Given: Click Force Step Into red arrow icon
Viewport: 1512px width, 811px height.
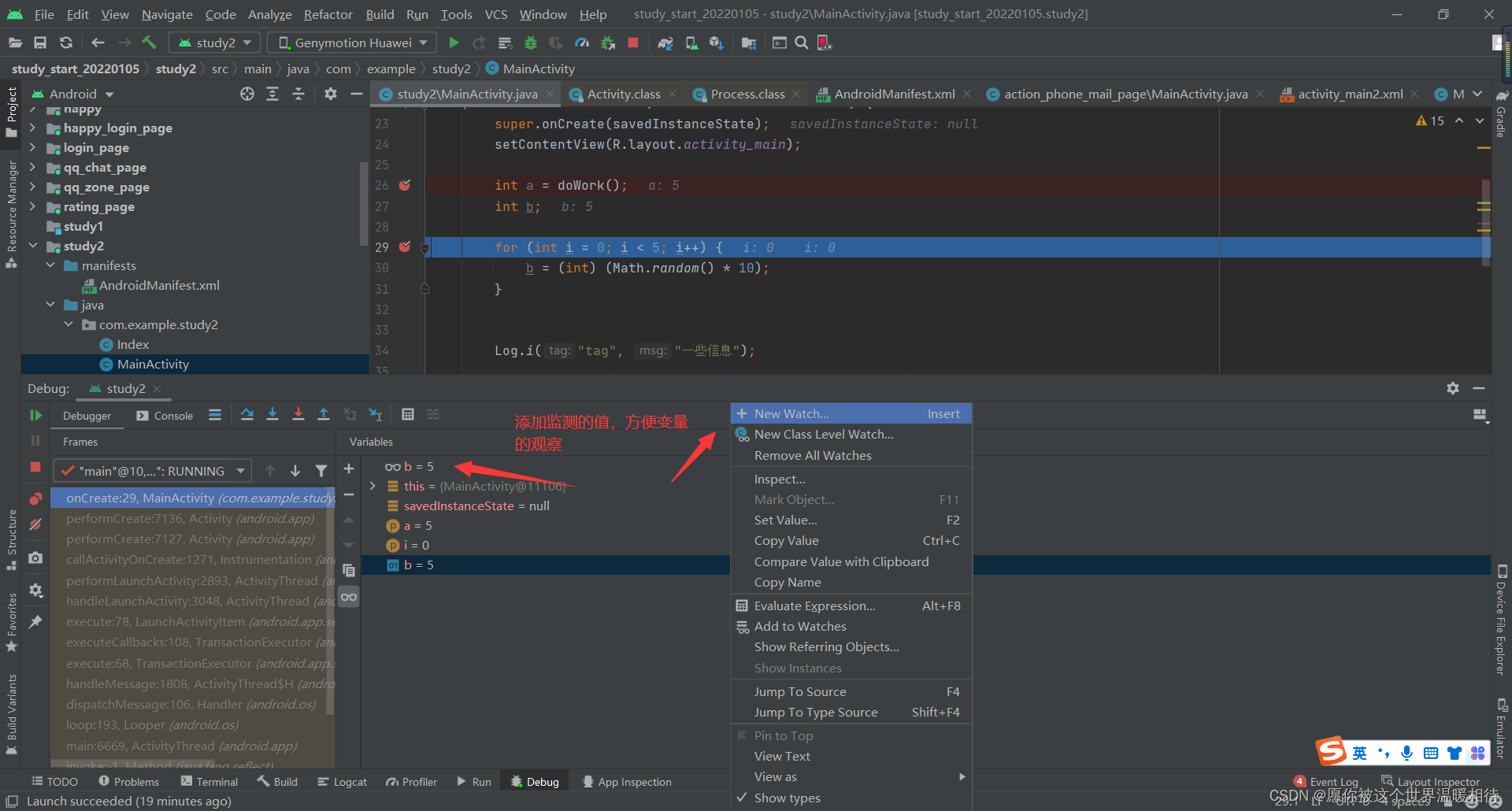Looking at the screenshot, I should point(298,414).
